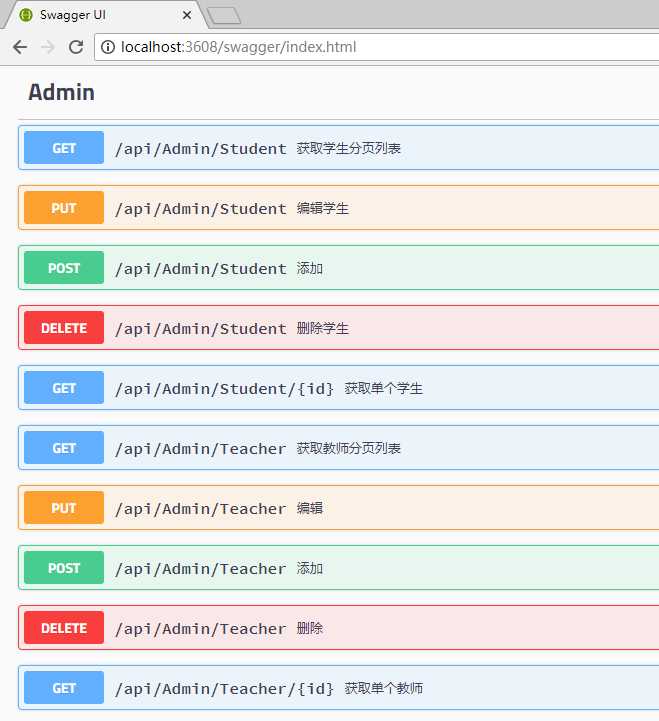Click GET badge for /api/Admin/Teacher/{id}
This screenshot has width=659, height=721.
tap(64, 688)
